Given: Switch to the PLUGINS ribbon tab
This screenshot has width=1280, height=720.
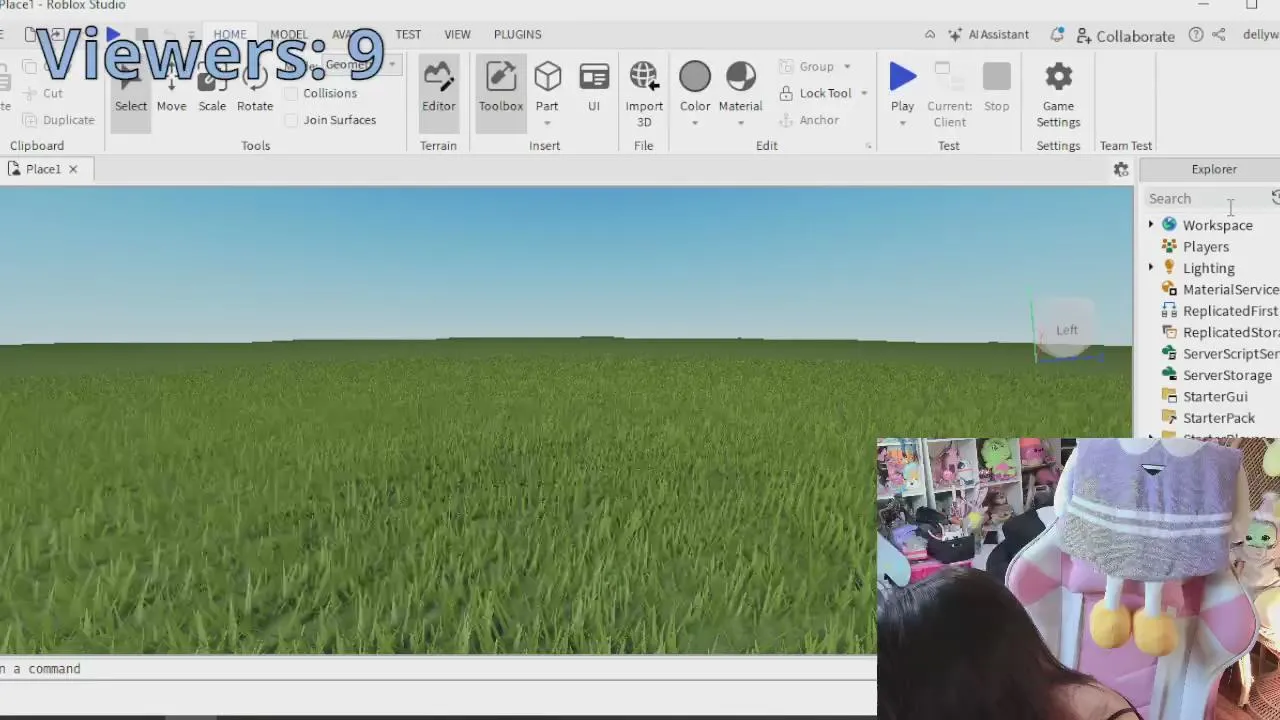Looking at the screenshot, I should (x=517, y=34).
